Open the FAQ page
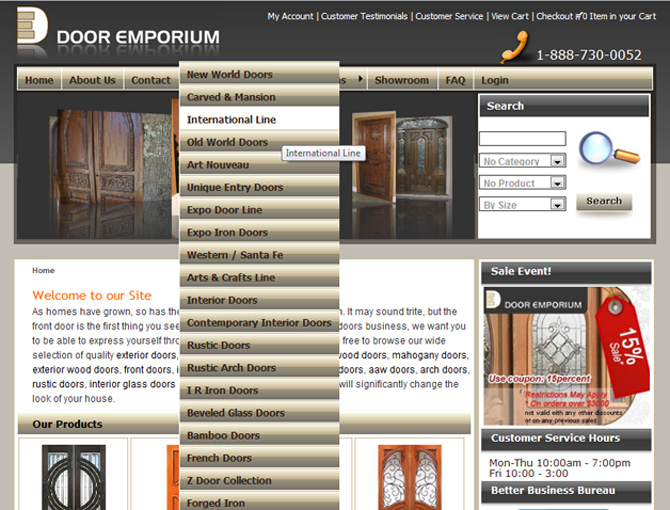 click(455, 80)
